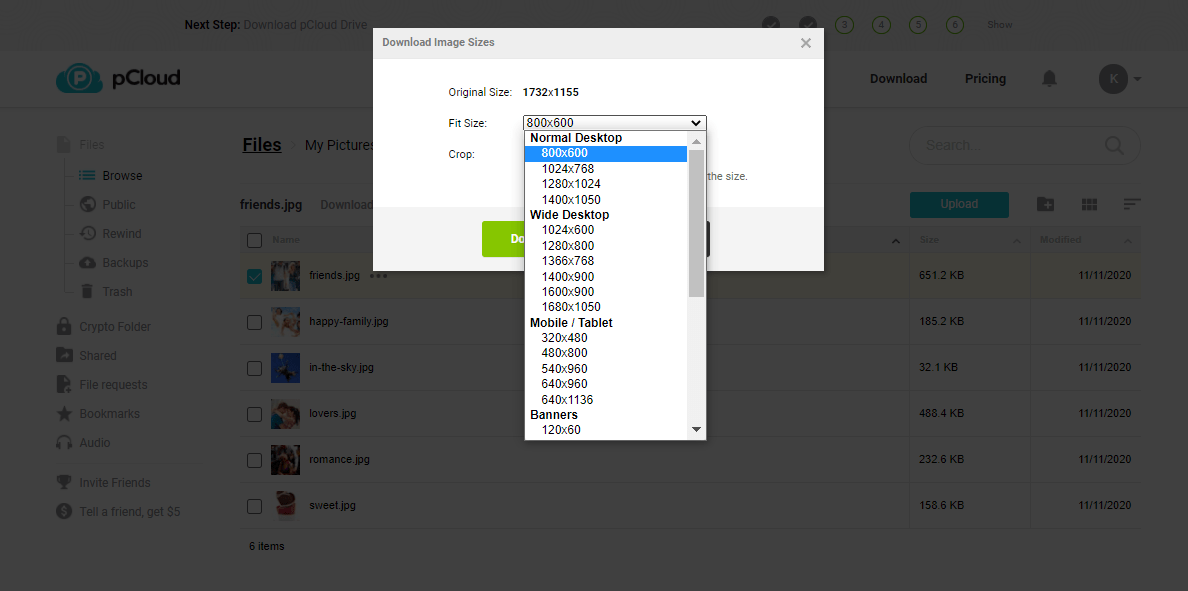Image resolution: width=1188 pixels, height=591 pixels.
Task: Check the happy-family.jpg checkbox
Action: pyautogui.click(x=255, y=323)
